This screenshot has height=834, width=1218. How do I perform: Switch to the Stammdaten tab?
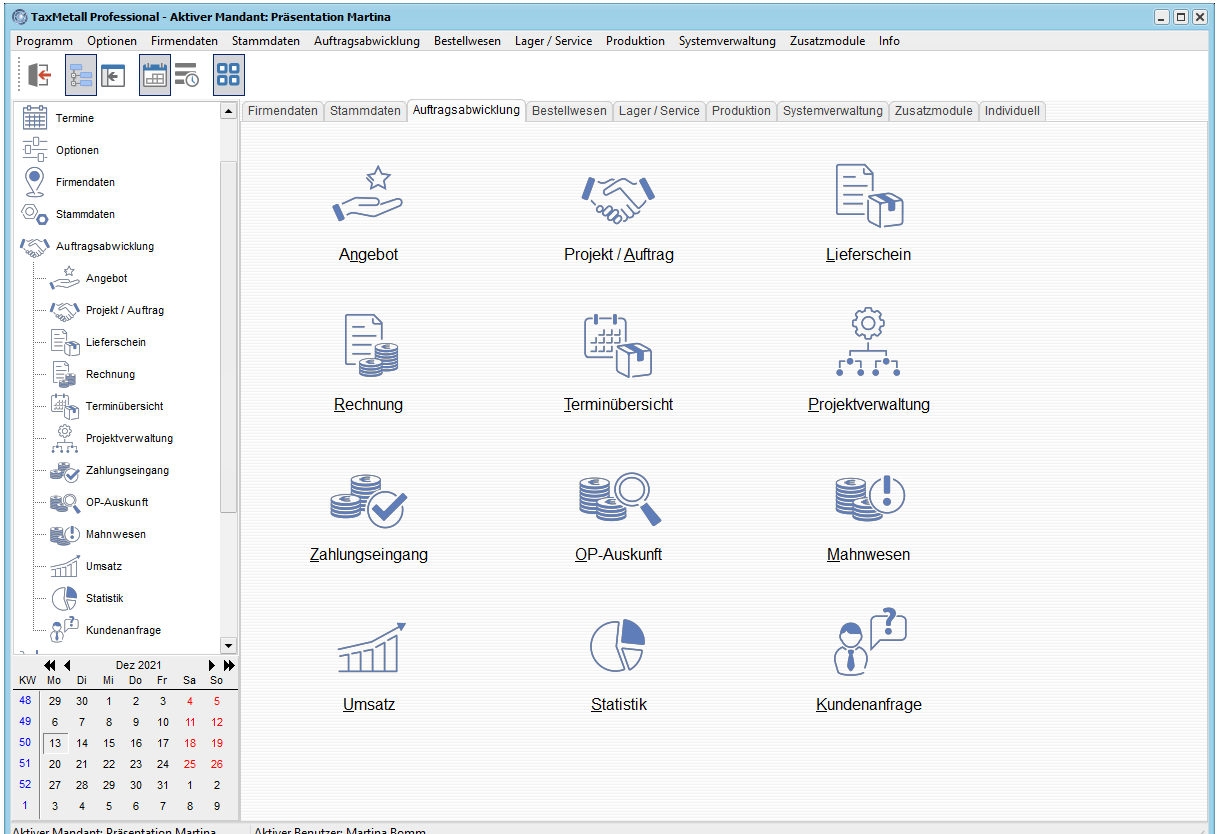[x=365, y=111]
